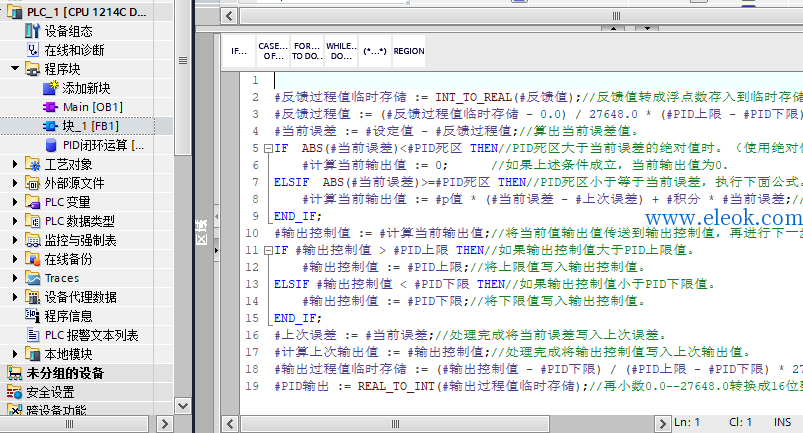The height and width of the screenshot is (433, 803).
Task: Click the 工艺对象 folder icon
Action: click(32, 164)
